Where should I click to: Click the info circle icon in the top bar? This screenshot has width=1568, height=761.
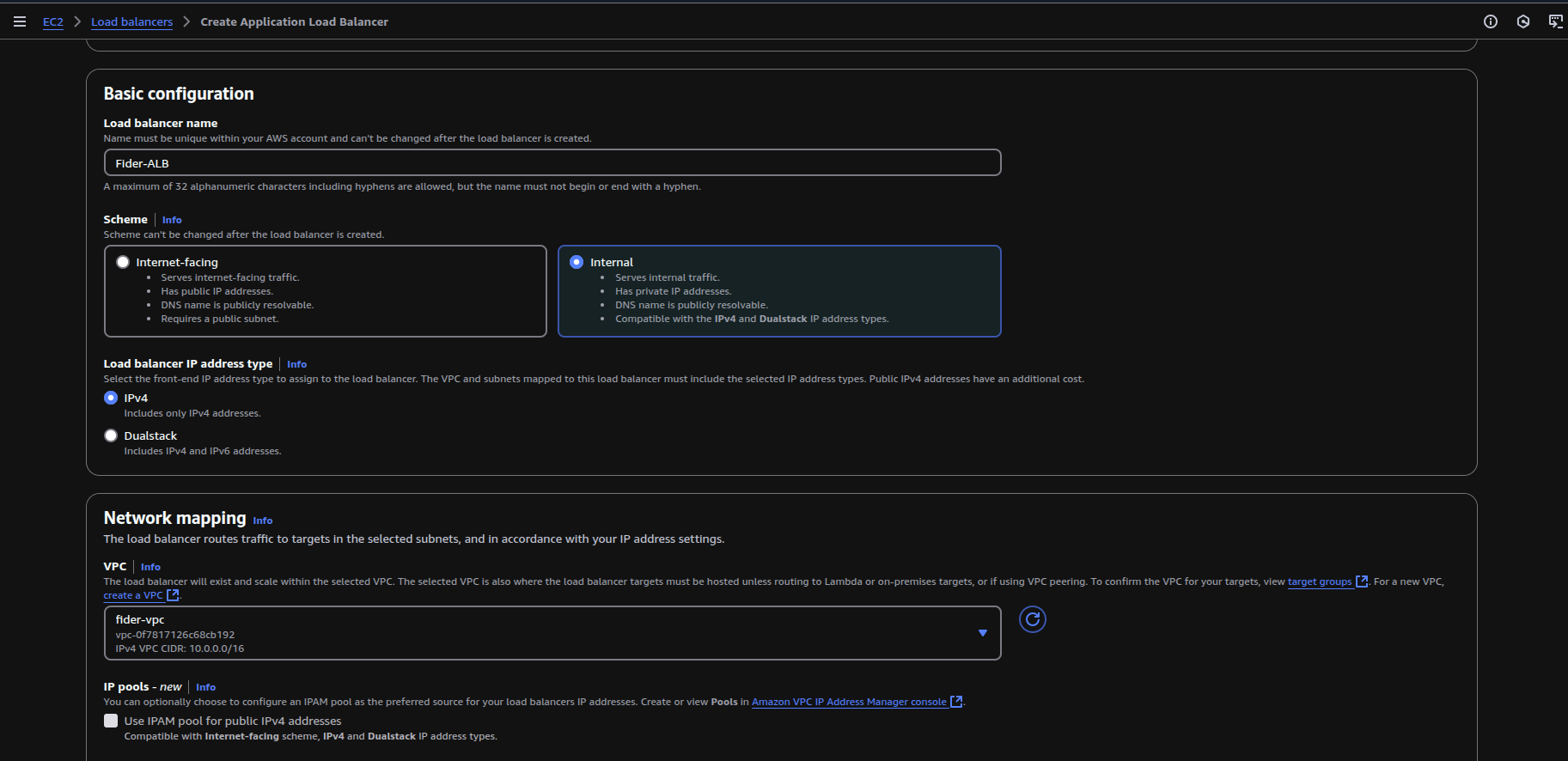point(1491,21)
